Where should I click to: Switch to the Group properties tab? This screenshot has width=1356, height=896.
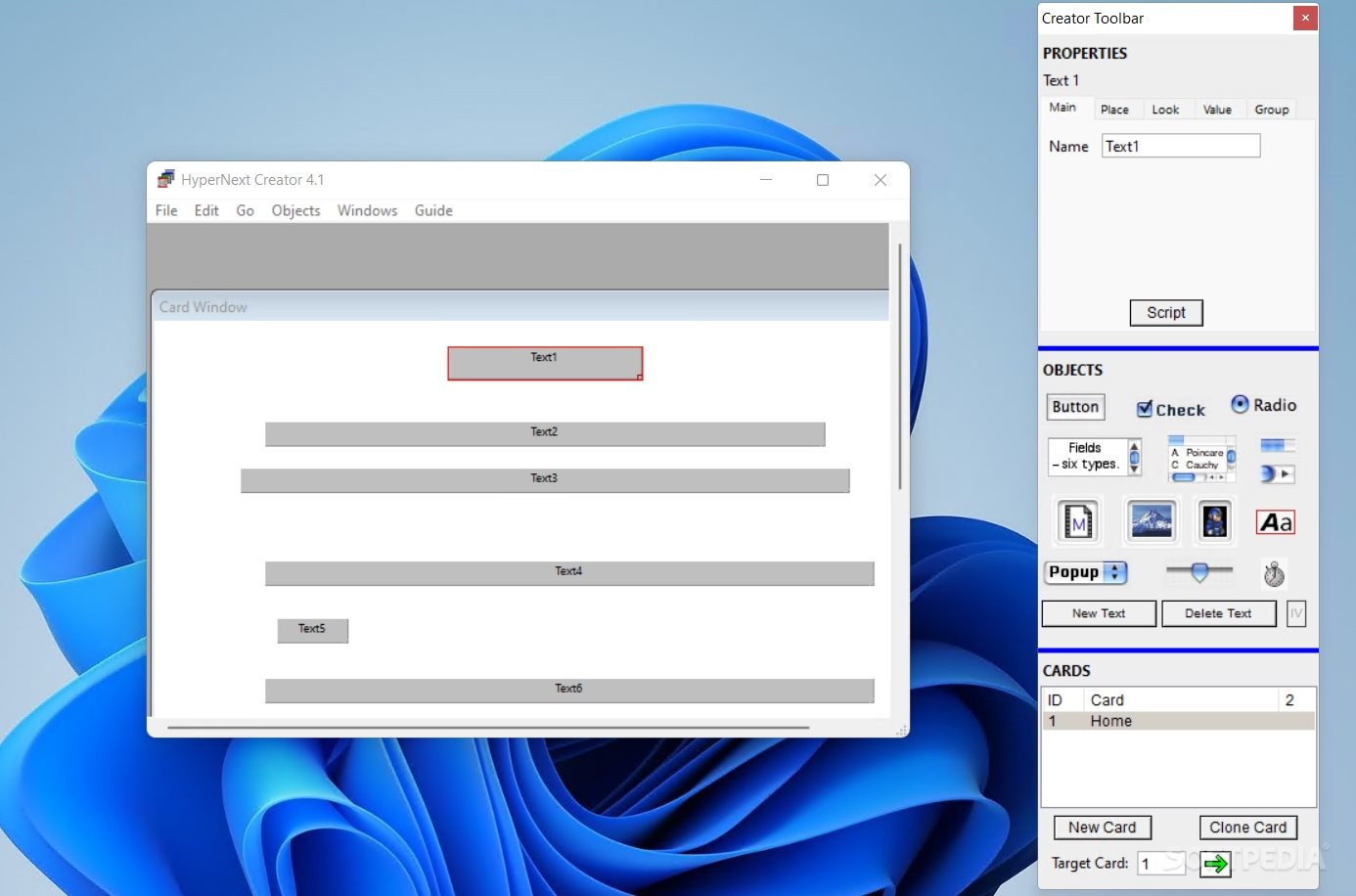[x=1272, y=110]
